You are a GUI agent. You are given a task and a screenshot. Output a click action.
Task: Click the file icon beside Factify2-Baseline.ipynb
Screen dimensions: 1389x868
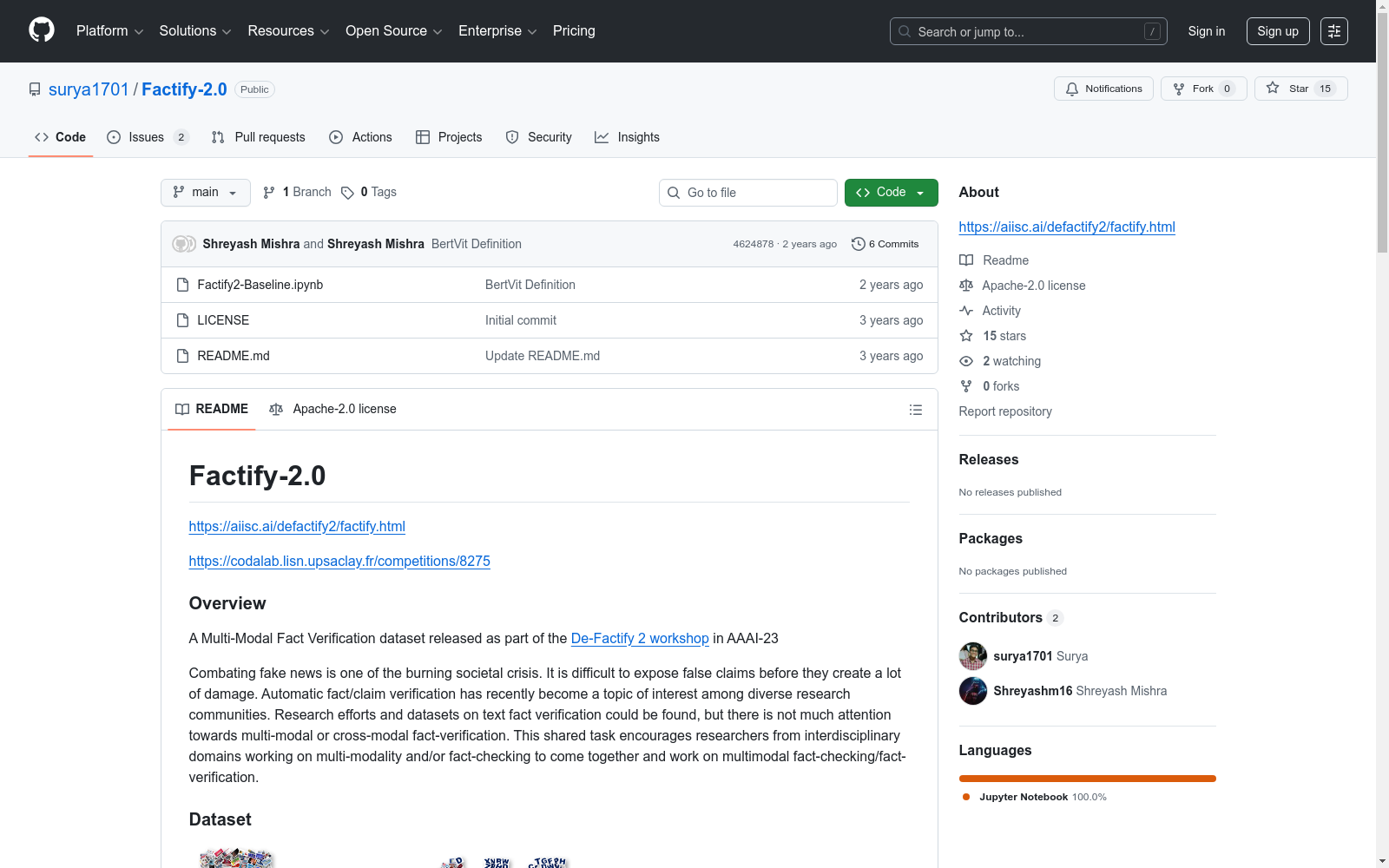182,285
